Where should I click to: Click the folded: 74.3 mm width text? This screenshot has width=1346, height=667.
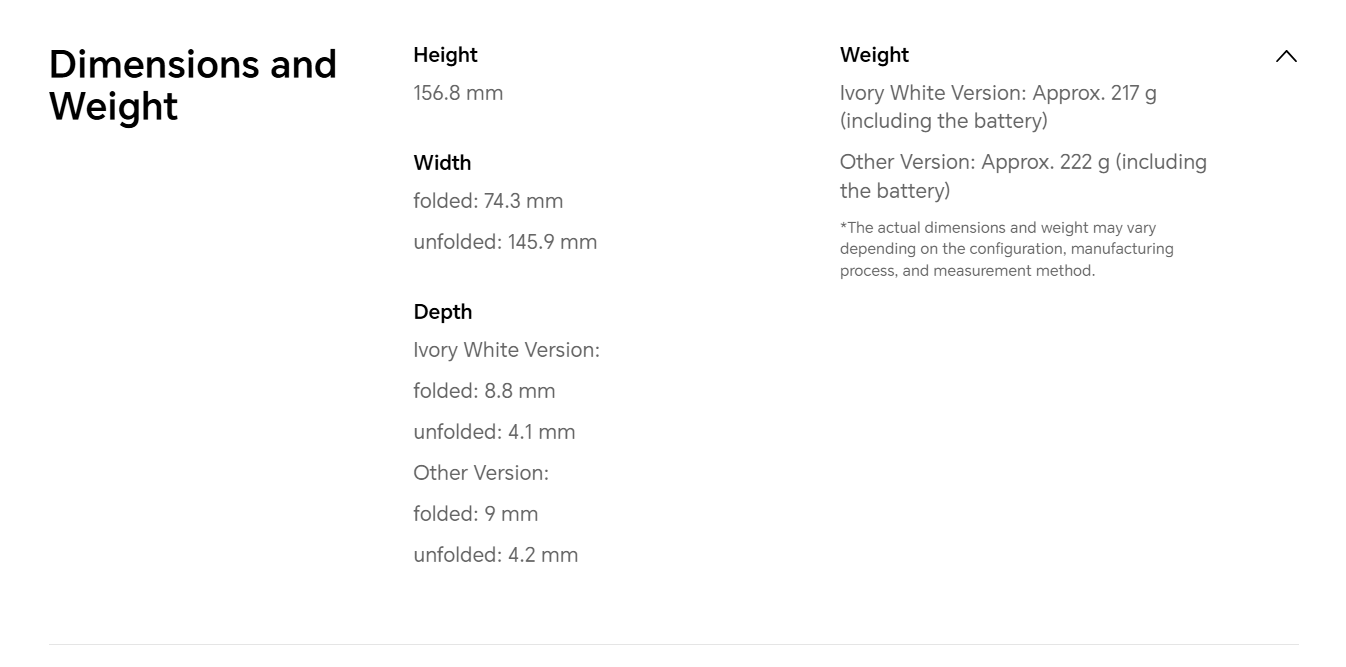[x=488, y=201]
